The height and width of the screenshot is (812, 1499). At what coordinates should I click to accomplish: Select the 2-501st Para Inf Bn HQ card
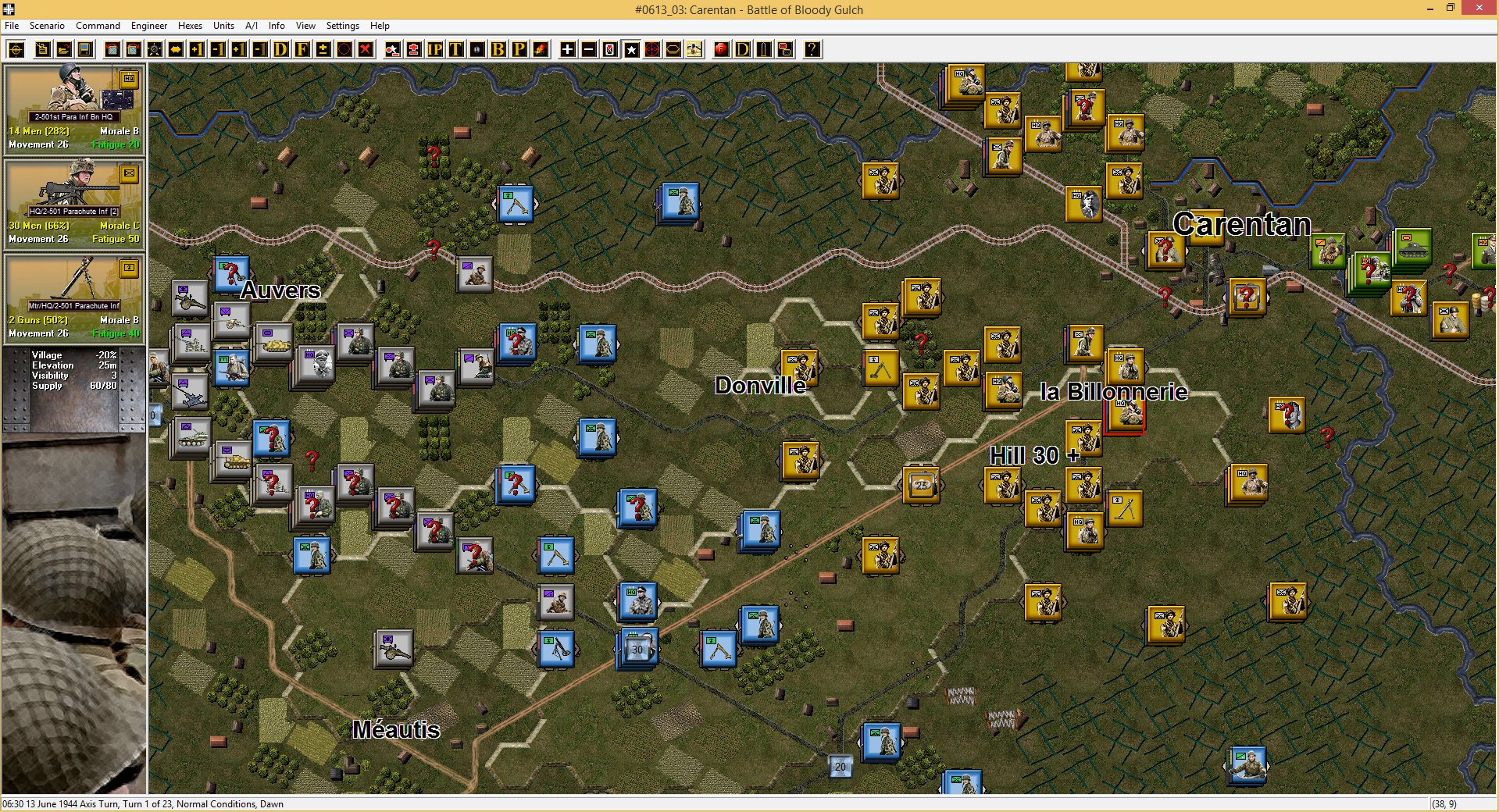(x=74, y=109)
